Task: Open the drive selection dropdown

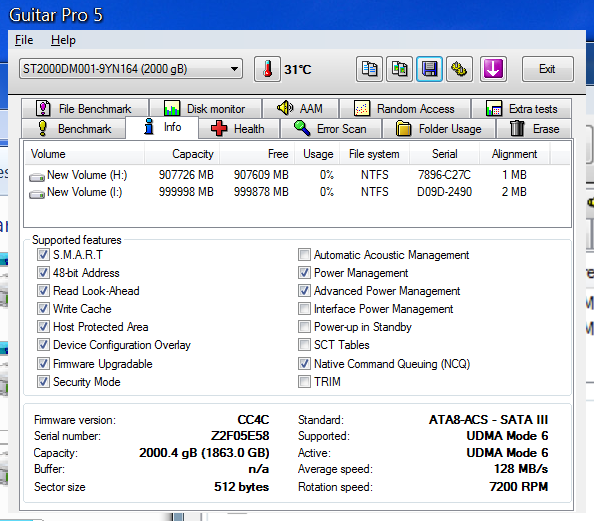Action: pos(131,69)
